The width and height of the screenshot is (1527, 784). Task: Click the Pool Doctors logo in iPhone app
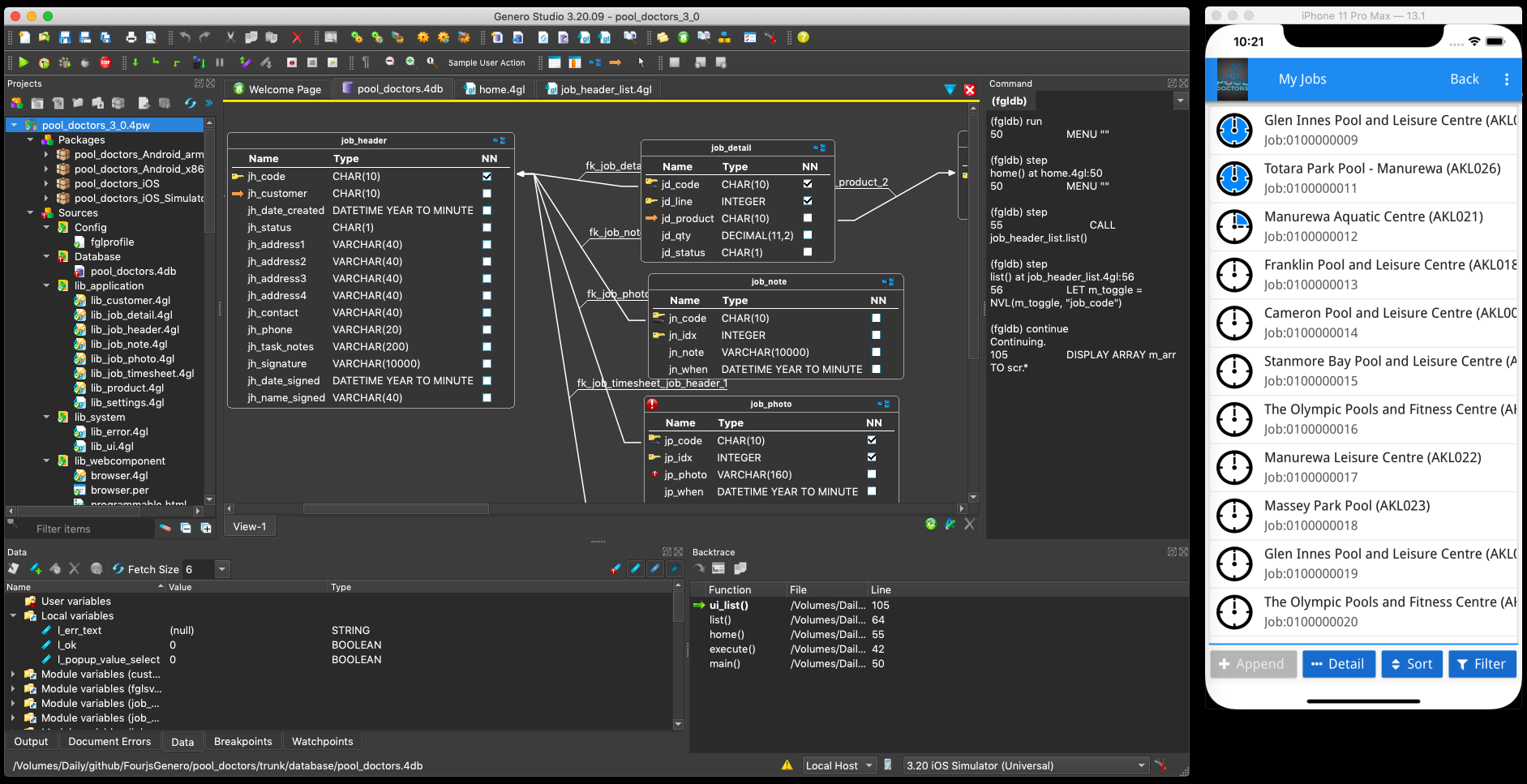1232,79
